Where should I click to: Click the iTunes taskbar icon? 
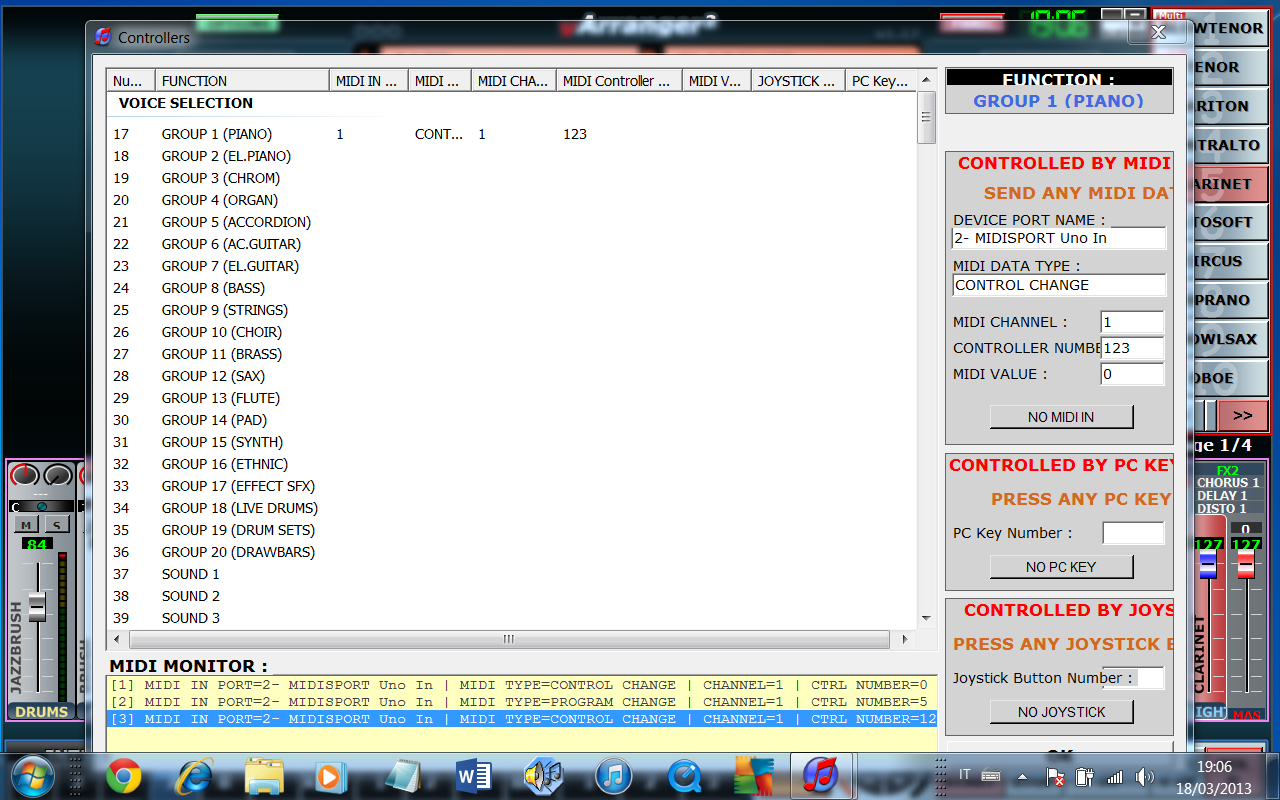(x=614, y=775)
